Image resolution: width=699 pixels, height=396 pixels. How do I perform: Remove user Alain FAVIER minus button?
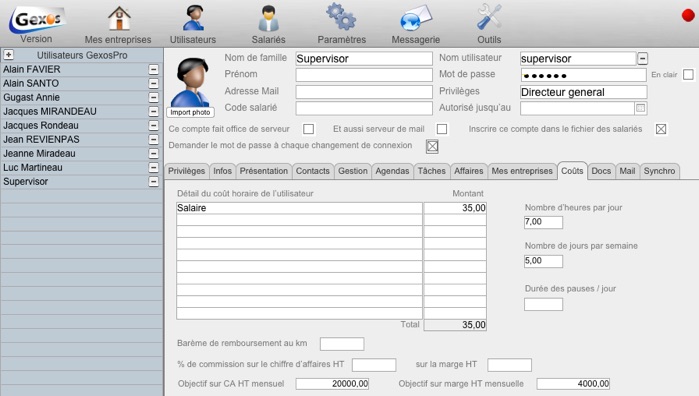(153, 70)
